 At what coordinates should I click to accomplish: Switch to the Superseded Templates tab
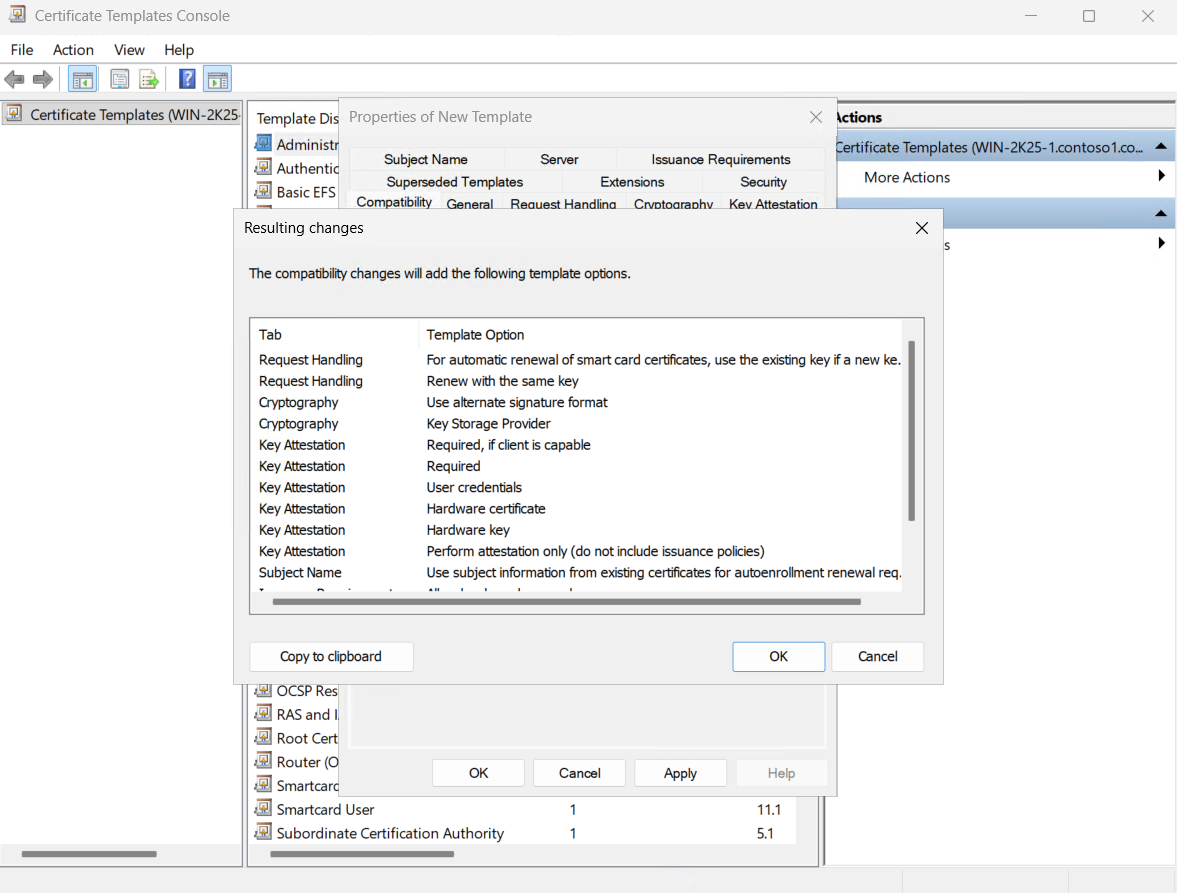pos(455,182)
